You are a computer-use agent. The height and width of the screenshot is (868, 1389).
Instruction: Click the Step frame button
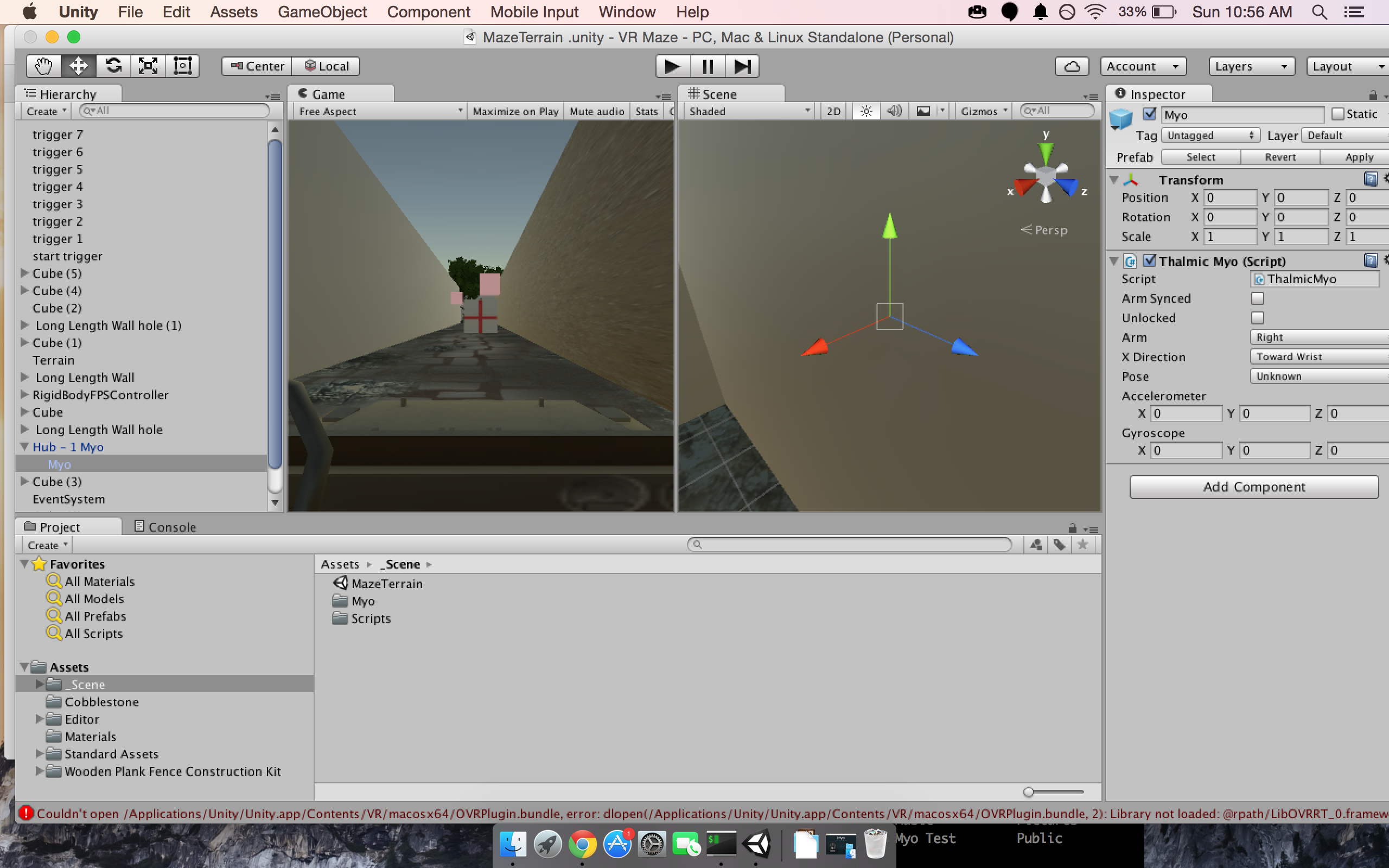tap(742, 66)
